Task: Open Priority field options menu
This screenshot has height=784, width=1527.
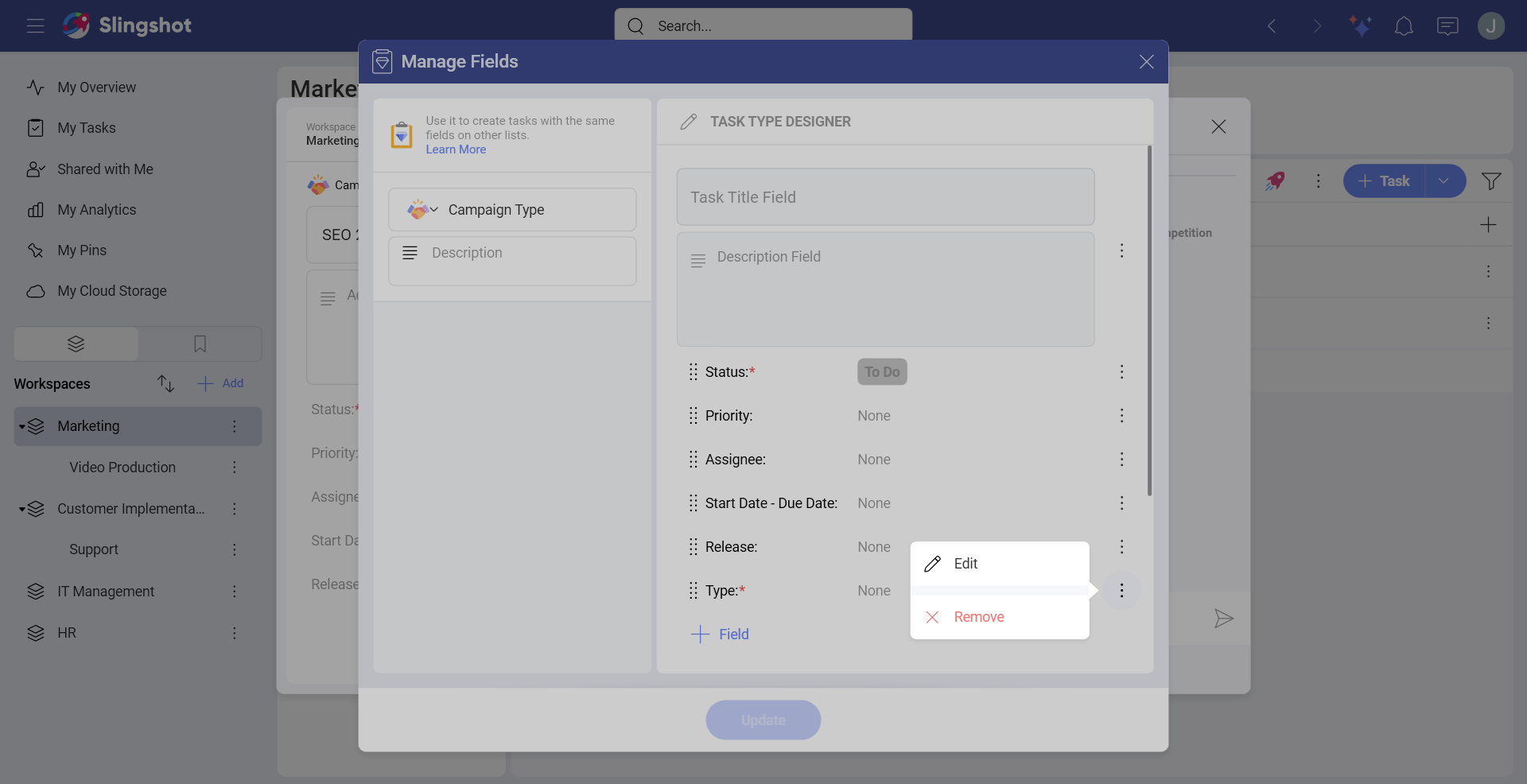Action: [1121, 416]
